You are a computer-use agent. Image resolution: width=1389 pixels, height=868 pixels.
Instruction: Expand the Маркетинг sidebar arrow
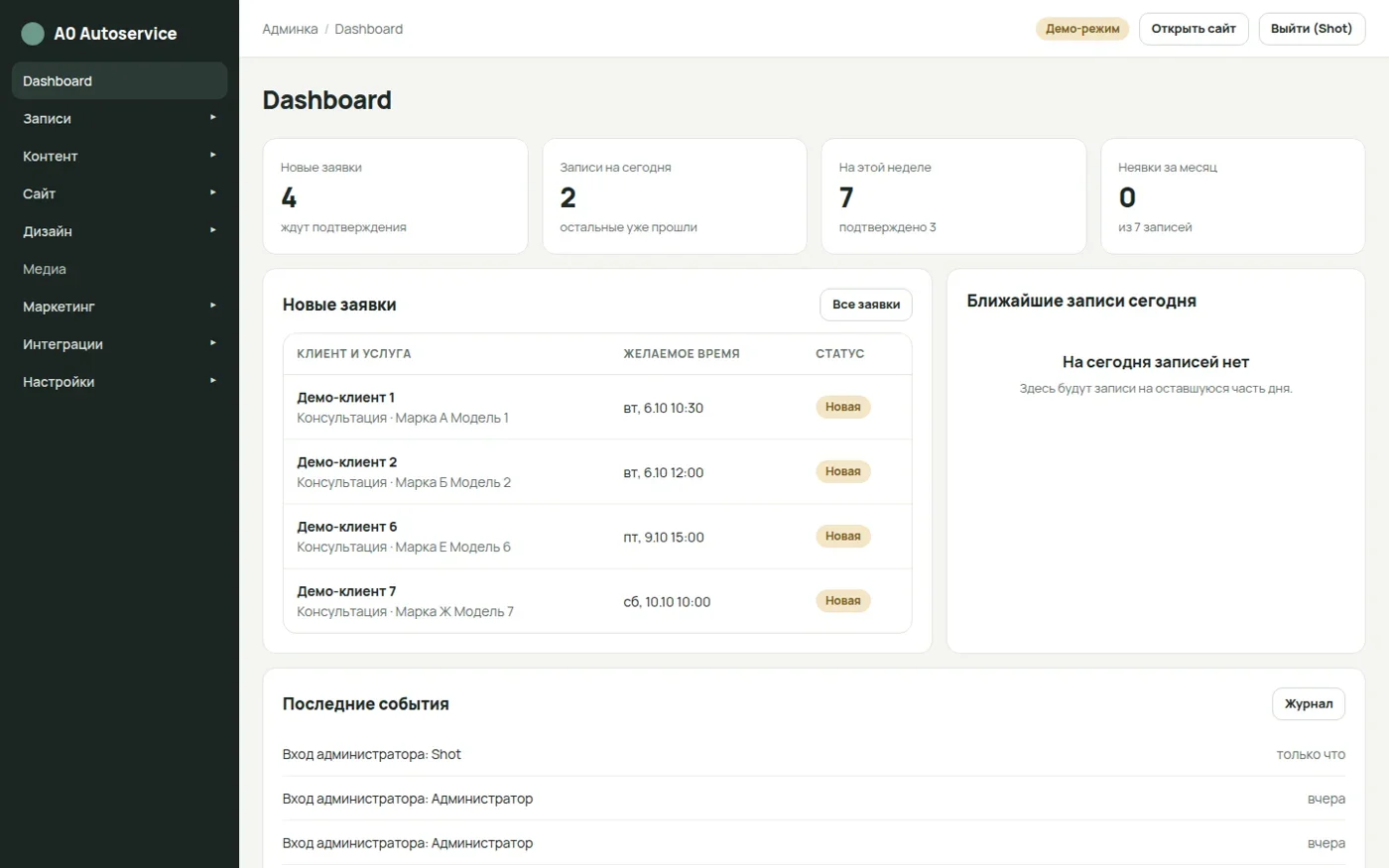pyautogui.click(x=213, y=307)
